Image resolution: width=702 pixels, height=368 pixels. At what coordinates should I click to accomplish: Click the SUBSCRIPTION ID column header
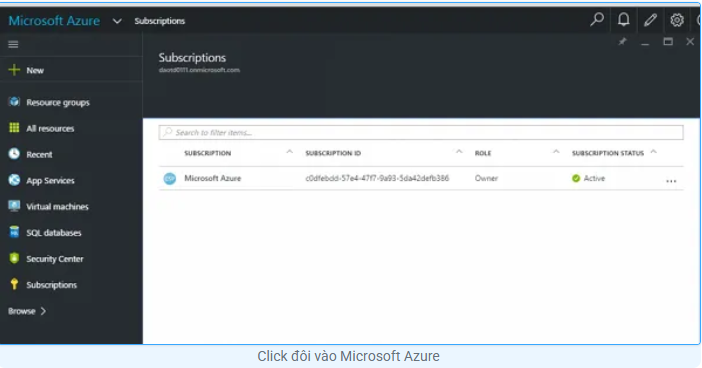(x=333, y=153)
